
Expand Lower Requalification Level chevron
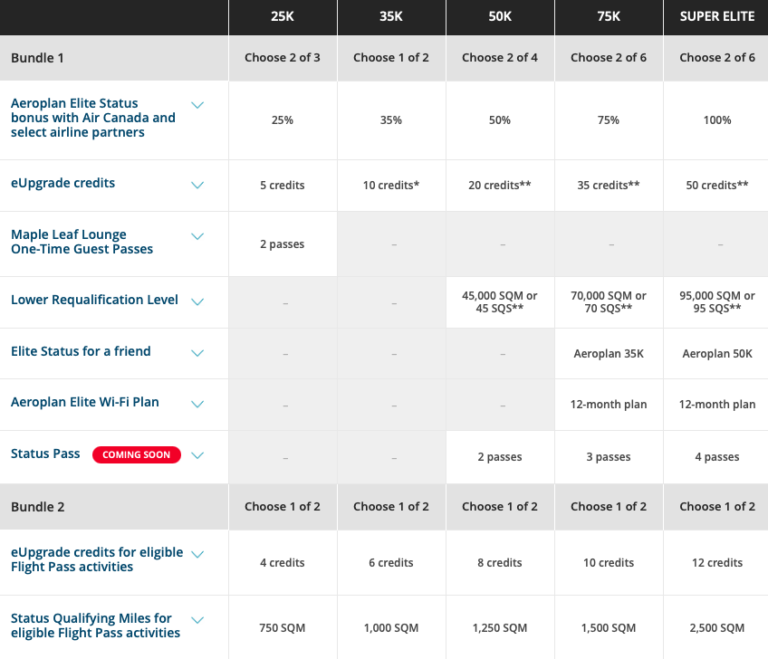[x=197, y=301]
